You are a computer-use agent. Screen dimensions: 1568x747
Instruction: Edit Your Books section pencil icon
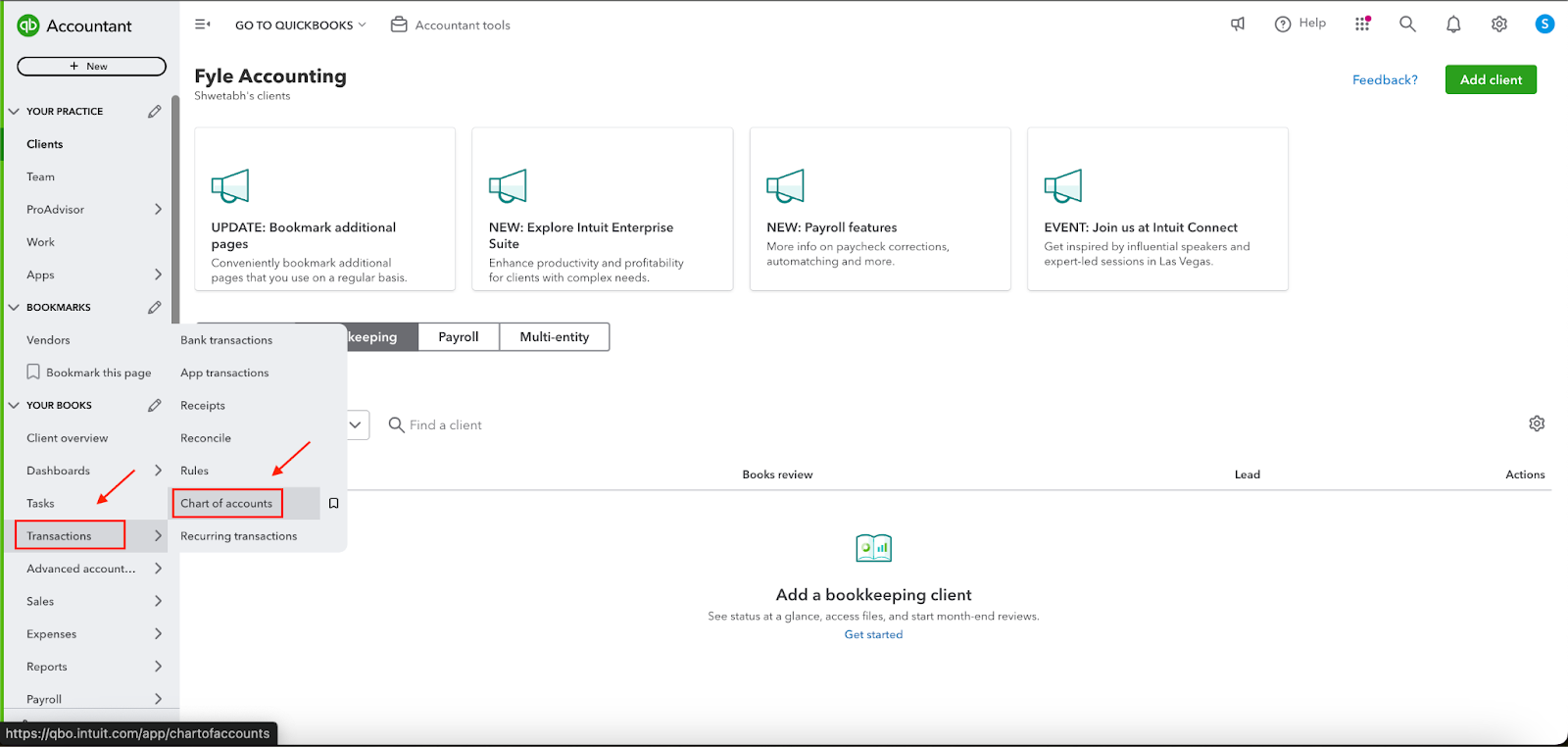[x=154, y=406]
